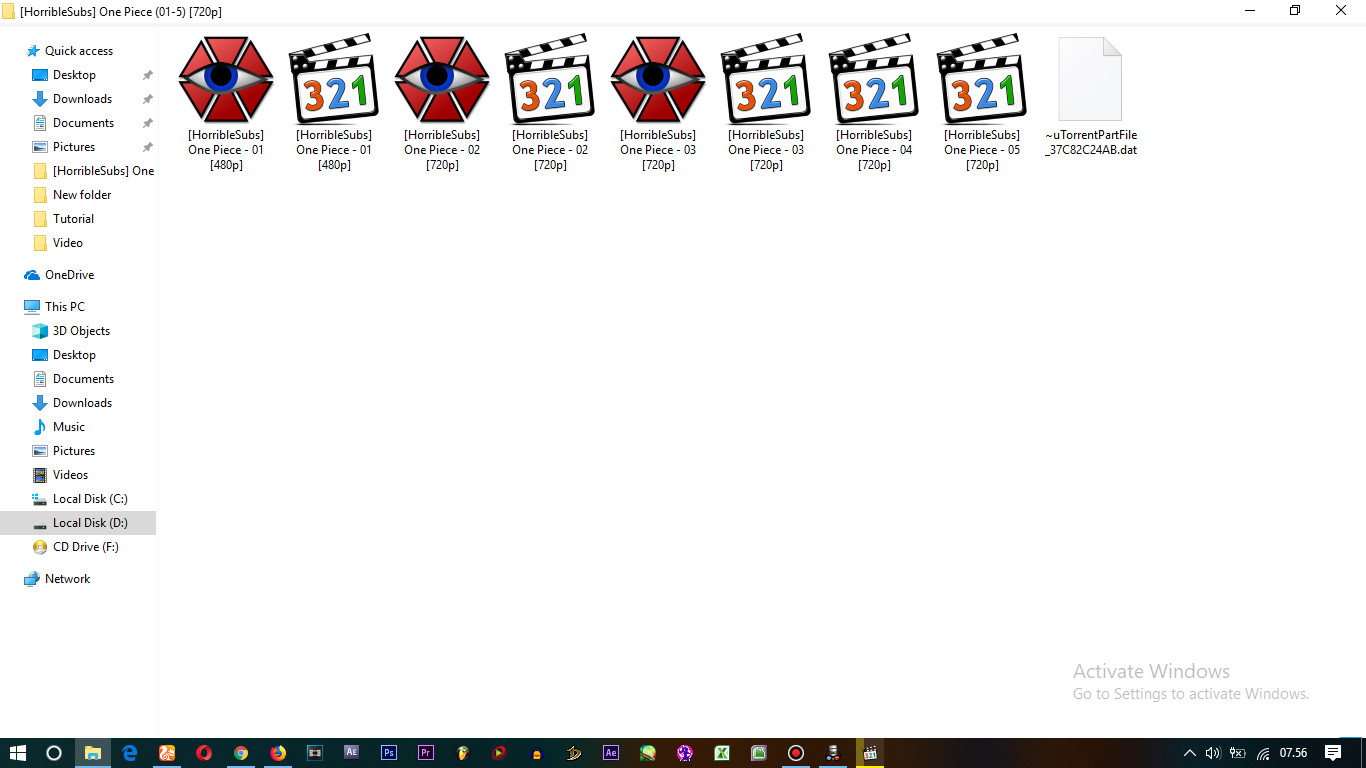Screen dimensions: 1366x768
Task: Select the ~uTorrentPartFile .dat file
Action: [x=1090, y=97]
